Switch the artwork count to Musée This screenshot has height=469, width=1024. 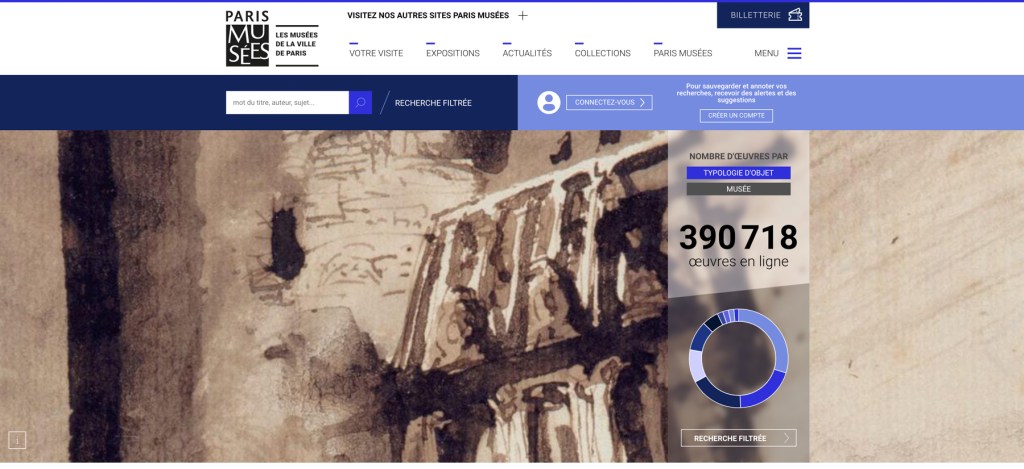tap(738, 189)
